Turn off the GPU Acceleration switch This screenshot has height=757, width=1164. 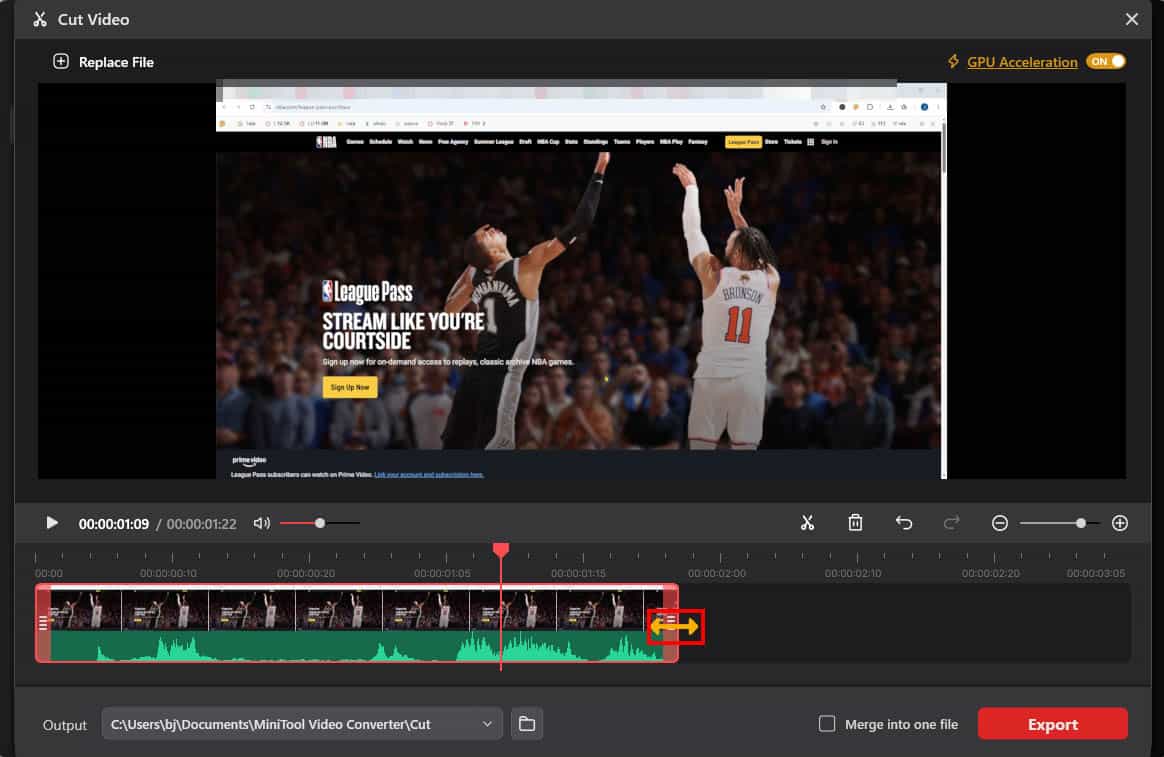point(1105,62)
